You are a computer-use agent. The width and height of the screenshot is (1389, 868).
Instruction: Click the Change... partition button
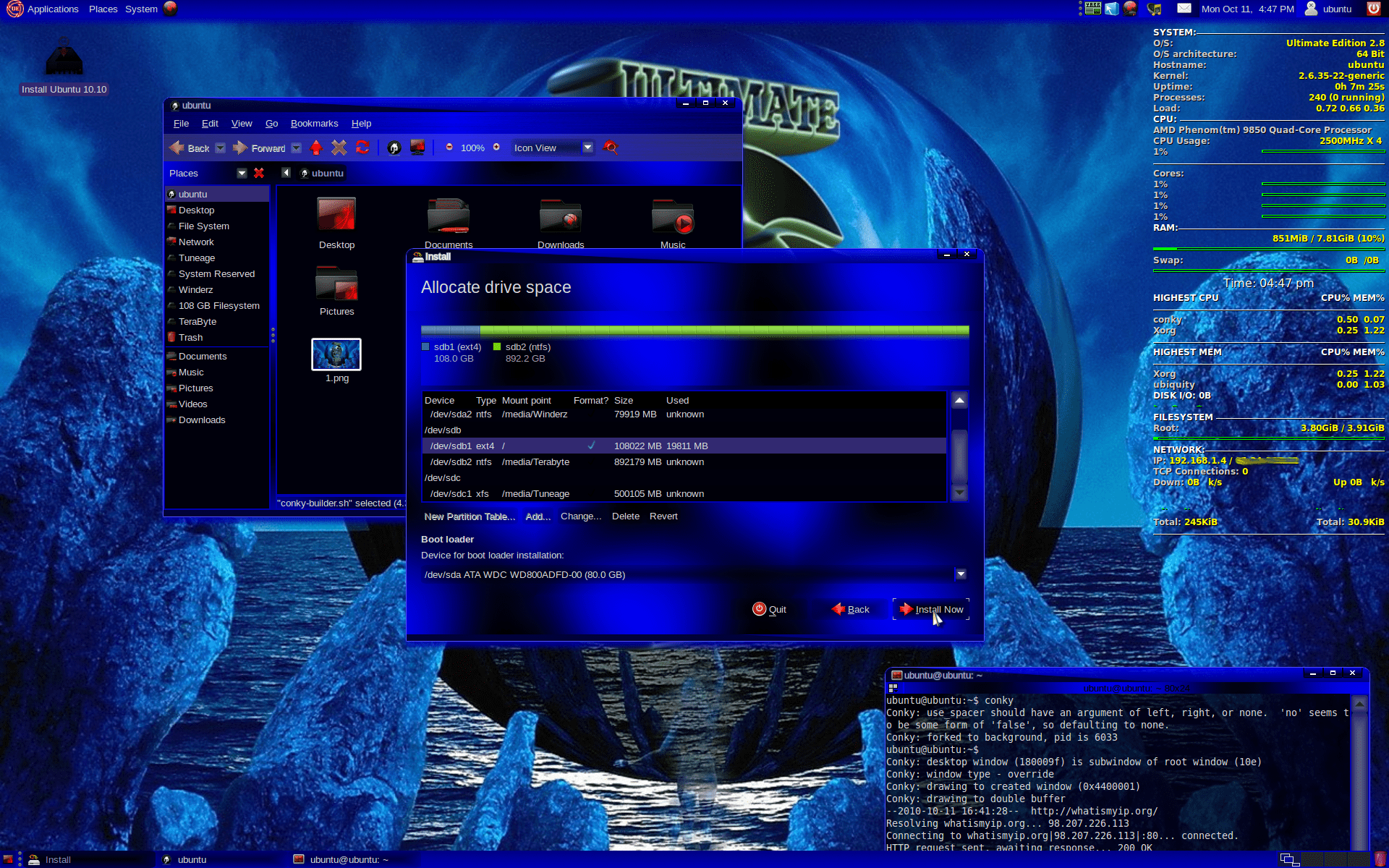(580, 516)
